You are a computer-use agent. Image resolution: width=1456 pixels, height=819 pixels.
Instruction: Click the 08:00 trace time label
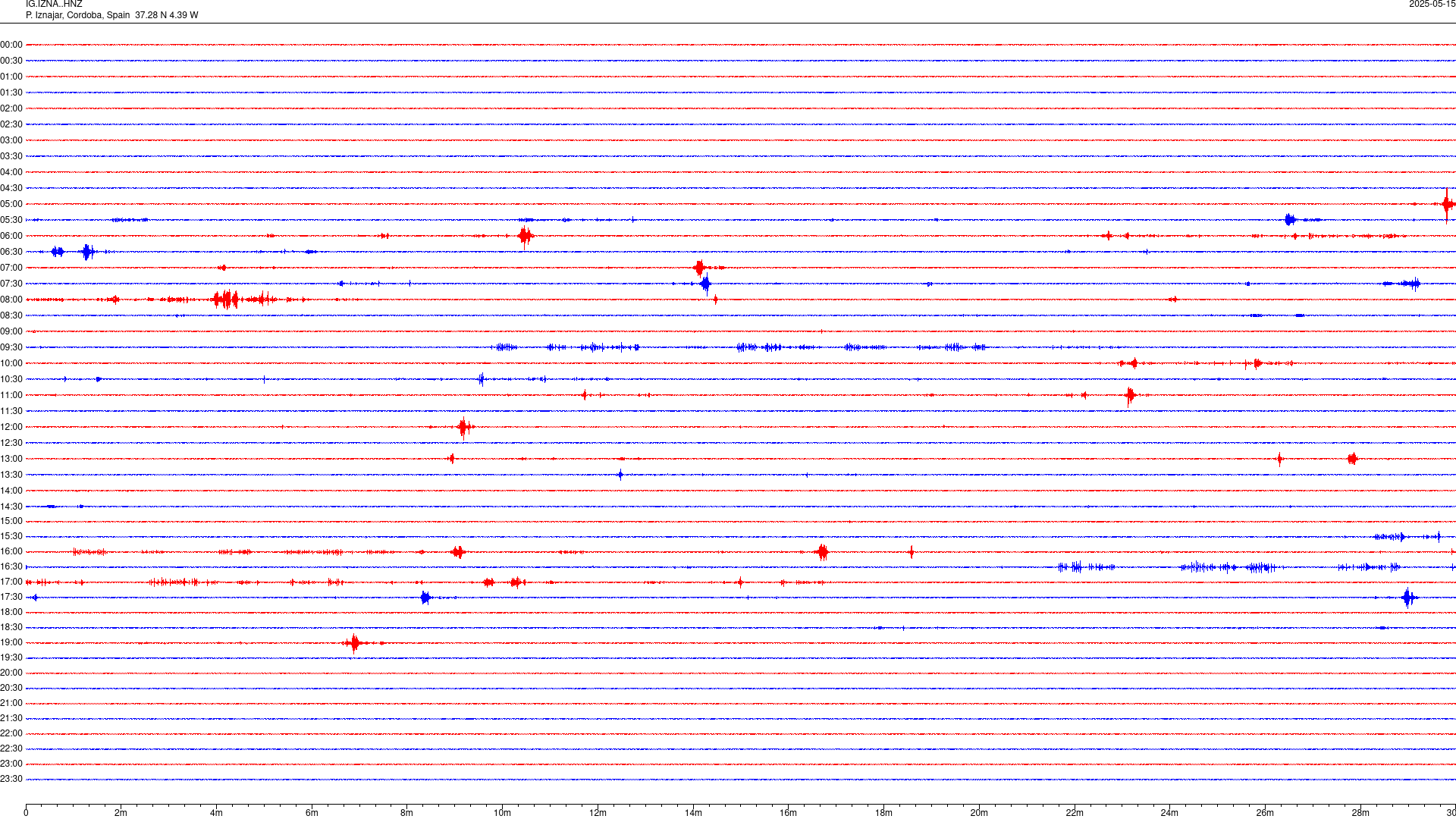[11, 300]
